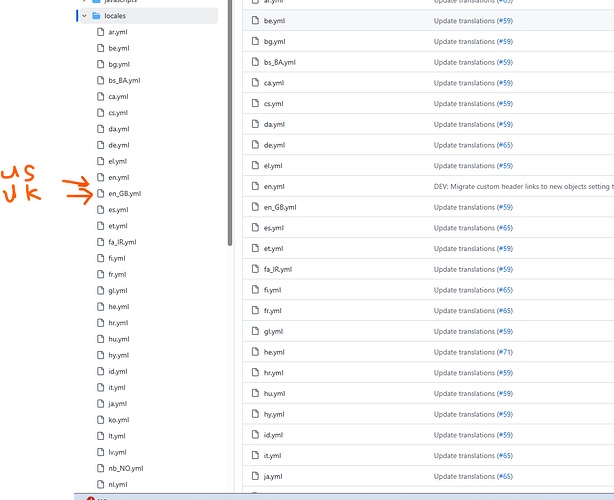
Task: Click file icon in el.yml list row
Action: point(255,166)
